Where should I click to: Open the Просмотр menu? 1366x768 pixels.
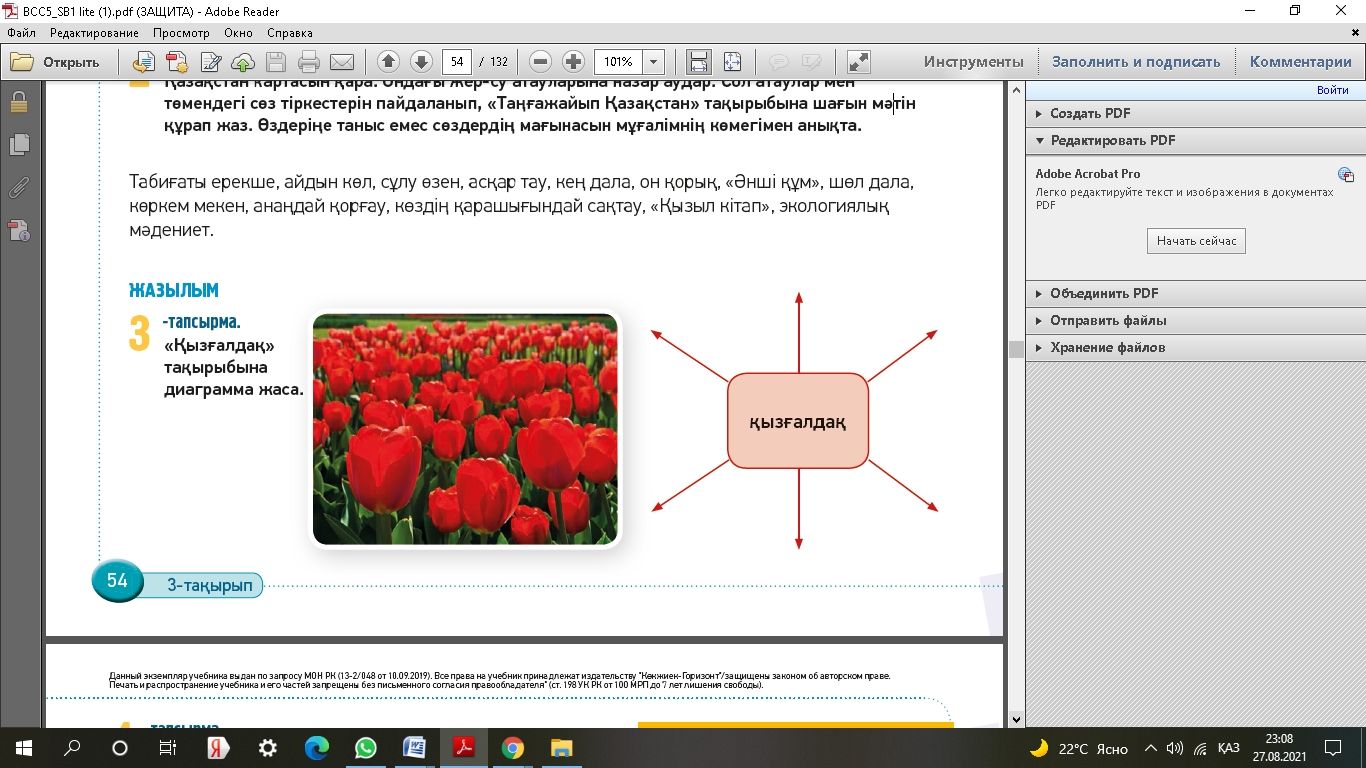181,33
